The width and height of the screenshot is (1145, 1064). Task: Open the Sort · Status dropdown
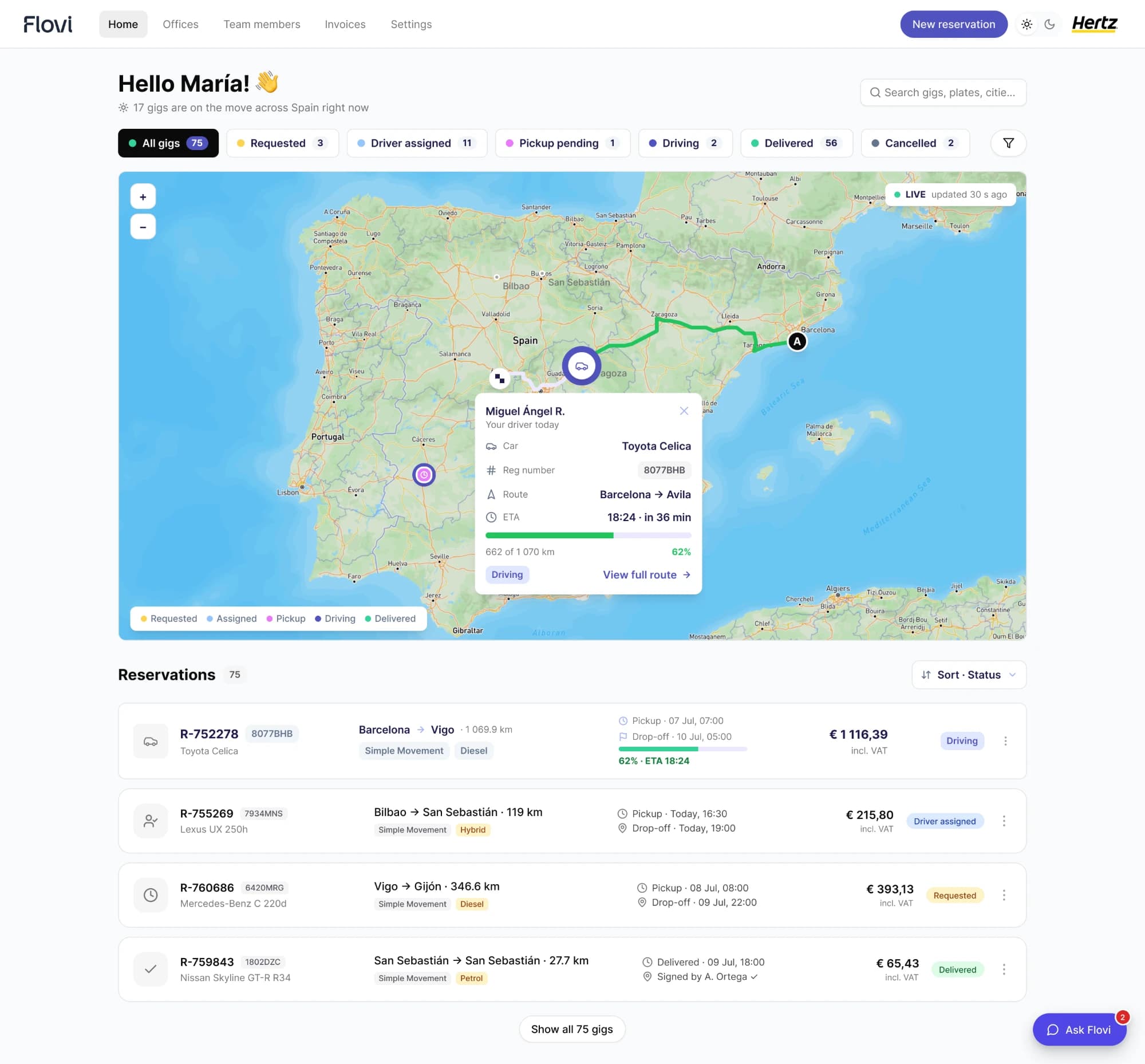(968, 675)
